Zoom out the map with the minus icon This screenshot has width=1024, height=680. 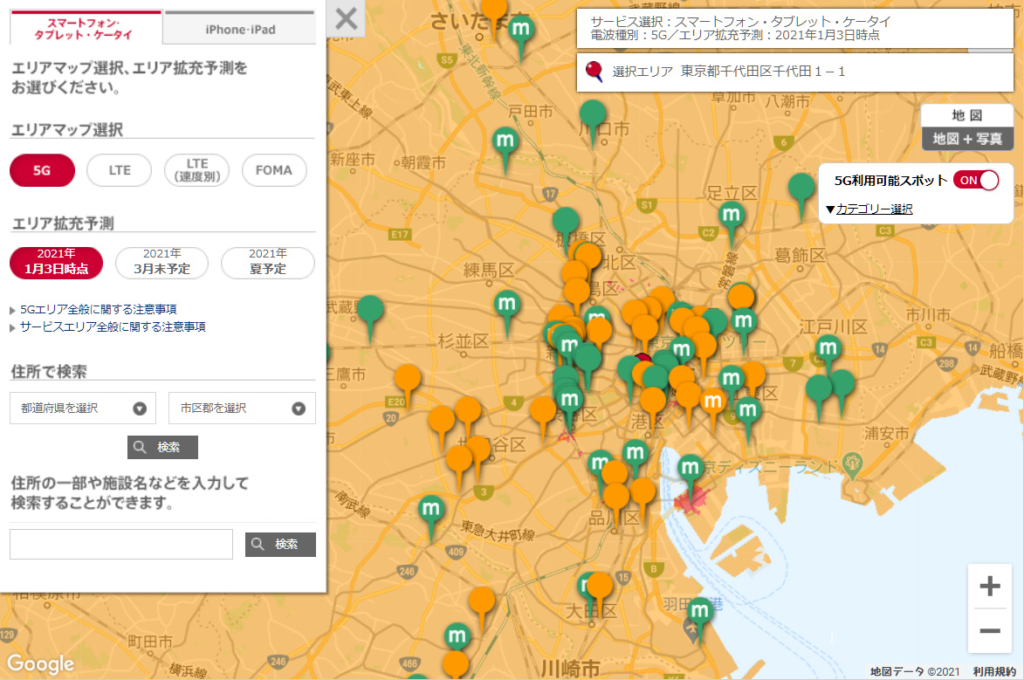[989, 630]
